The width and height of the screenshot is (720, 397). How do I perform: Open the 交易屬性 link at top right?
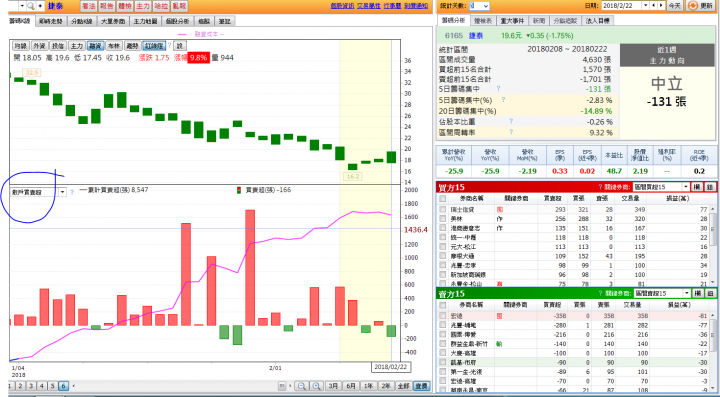click(369, 6)
